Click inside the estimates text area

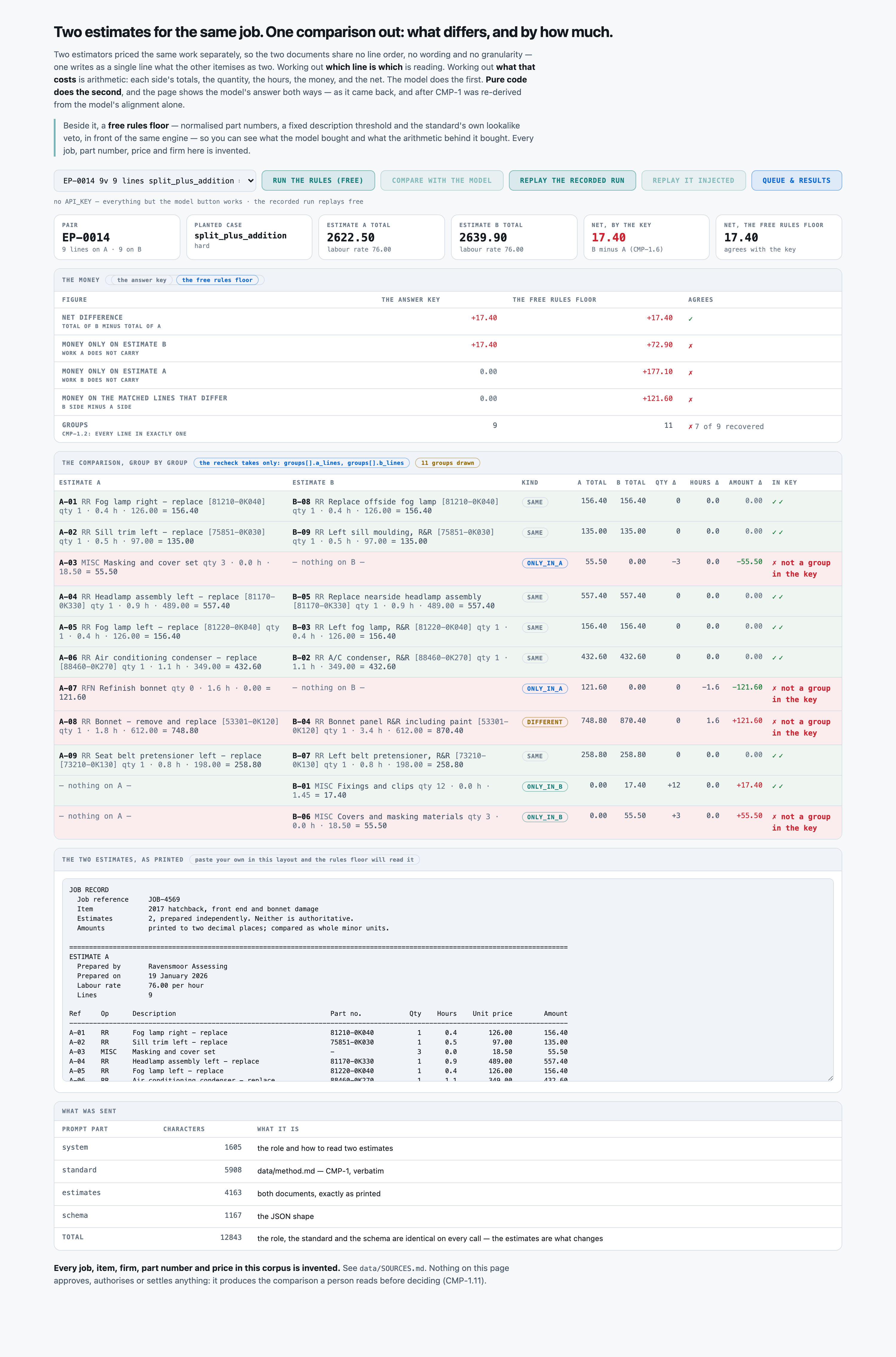click(x=447, y=980)
